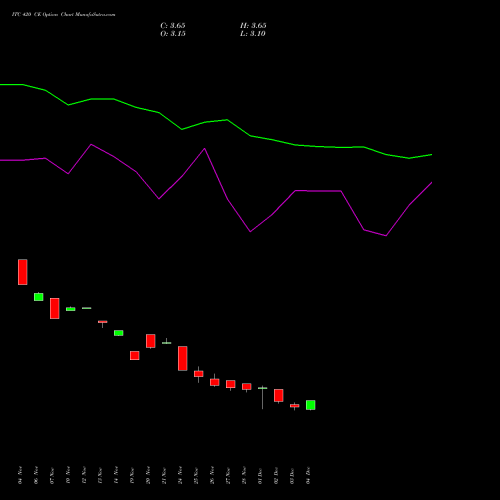Select the open value O: 3.15
Viewport: 500px width, 500px height.
173,34
